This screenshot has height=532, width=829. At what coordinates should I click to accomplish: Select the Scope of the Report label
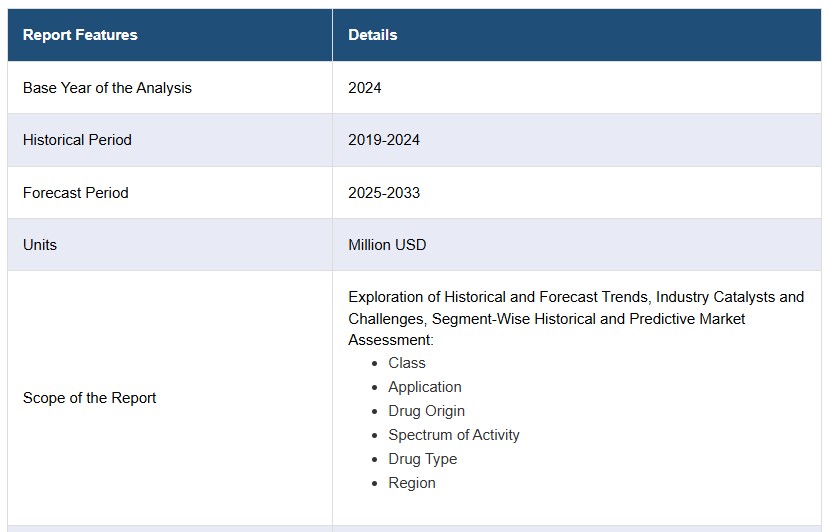(x=90, y=398)
